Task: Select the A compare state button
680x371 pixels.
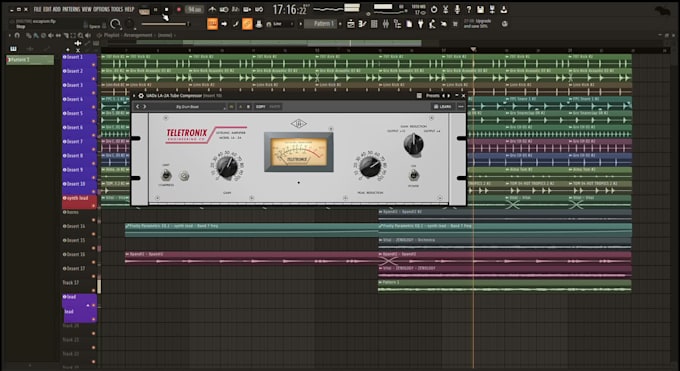Action: (240, 107)
